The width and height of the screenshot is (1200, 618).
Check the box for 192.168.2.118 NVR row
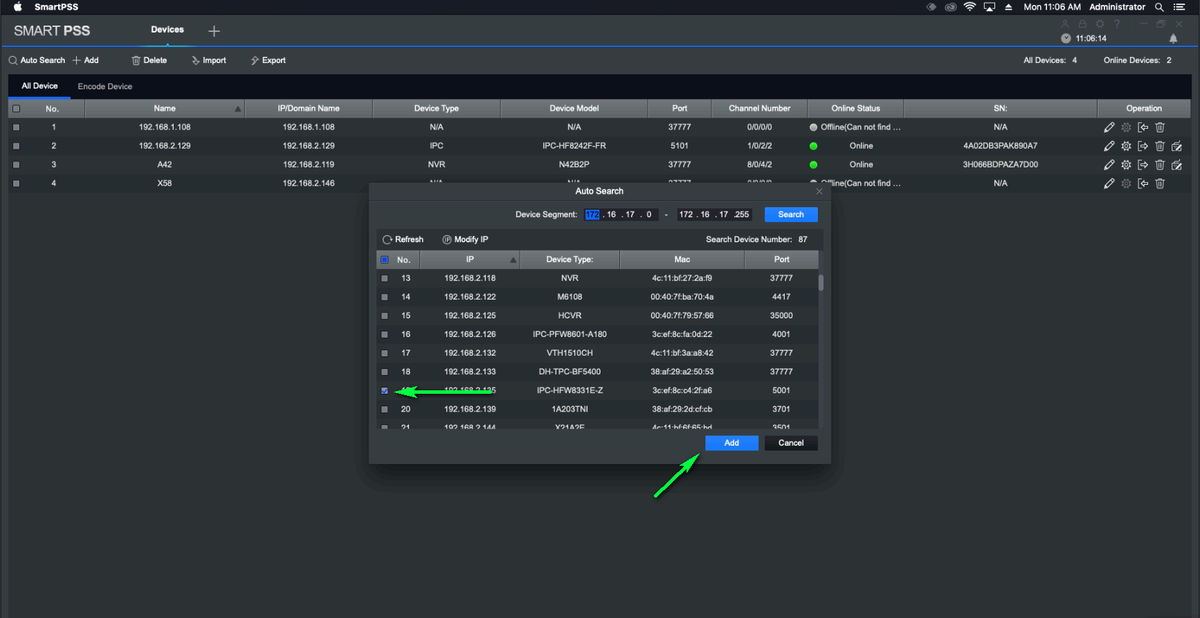(385, 278)
